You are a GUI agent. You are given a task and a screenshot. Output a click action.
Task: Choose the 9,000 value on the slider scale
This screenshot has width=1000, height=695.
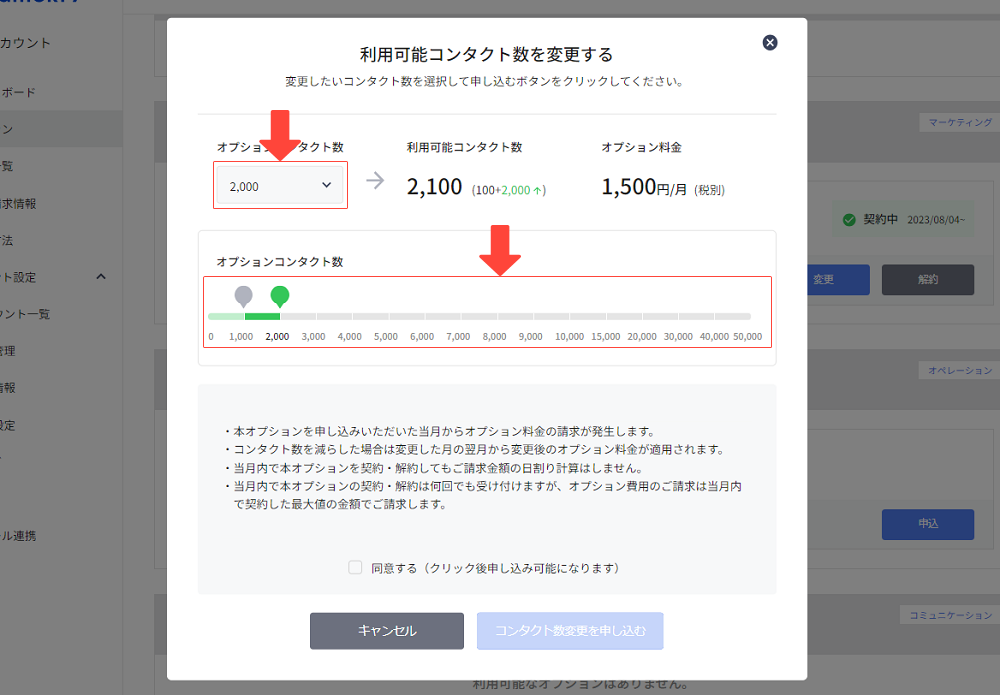tap(531, 336)
